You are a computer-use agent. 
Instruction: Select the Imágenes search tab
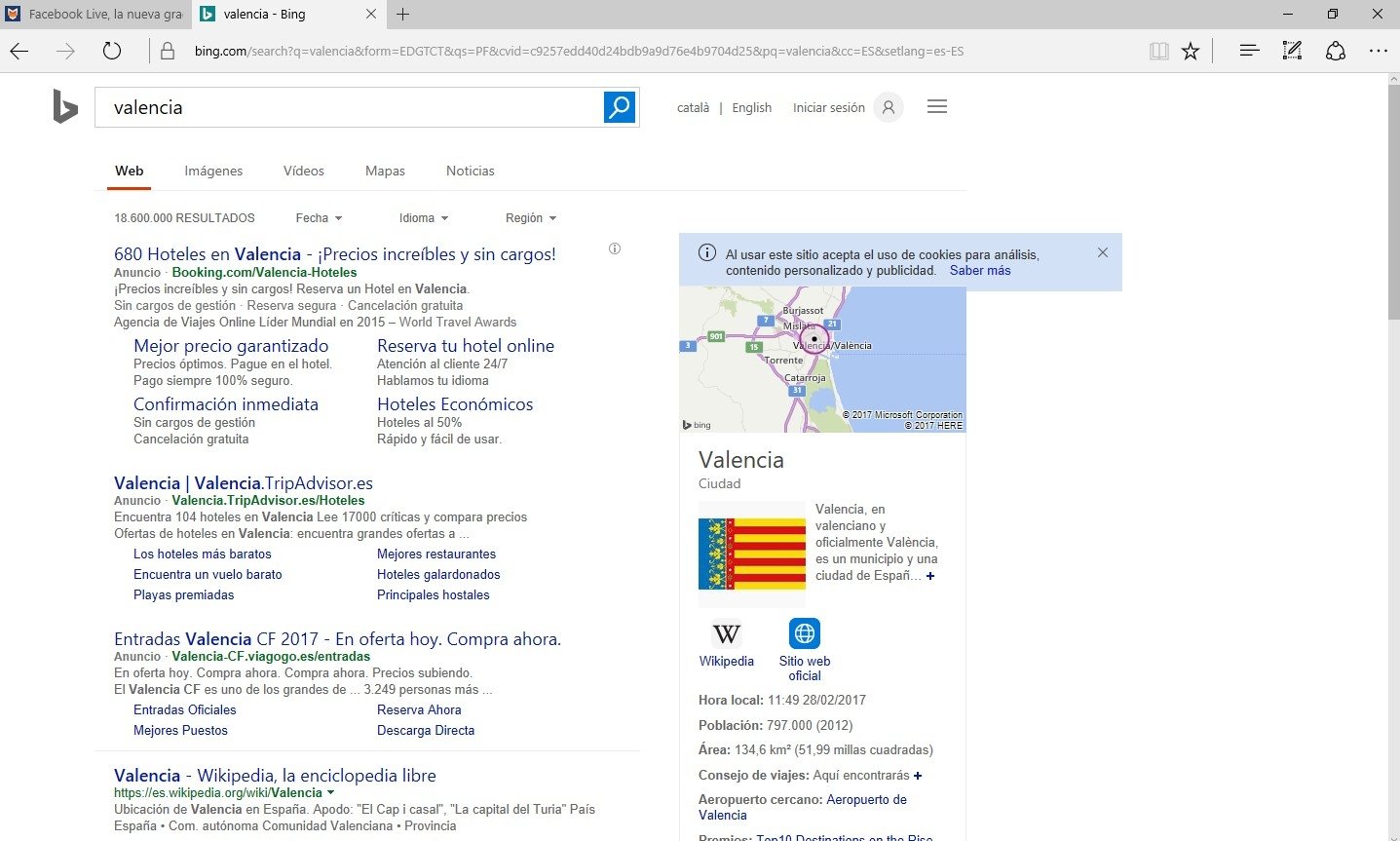click(x=213, y=171)
